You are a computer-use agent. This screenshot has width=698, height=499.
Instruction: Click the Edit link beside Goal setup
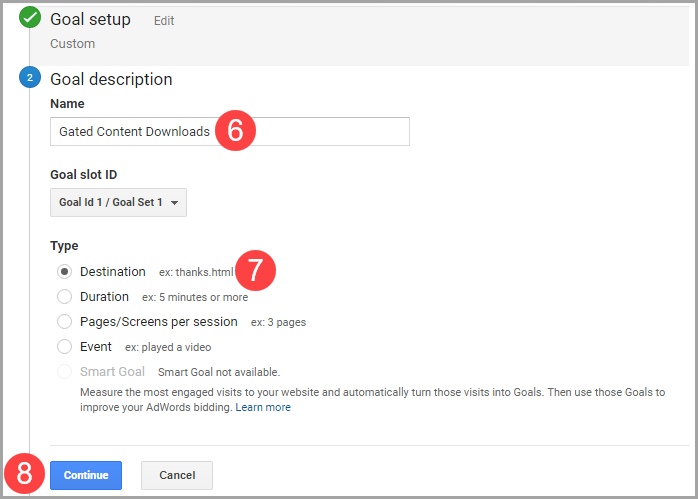165,20
